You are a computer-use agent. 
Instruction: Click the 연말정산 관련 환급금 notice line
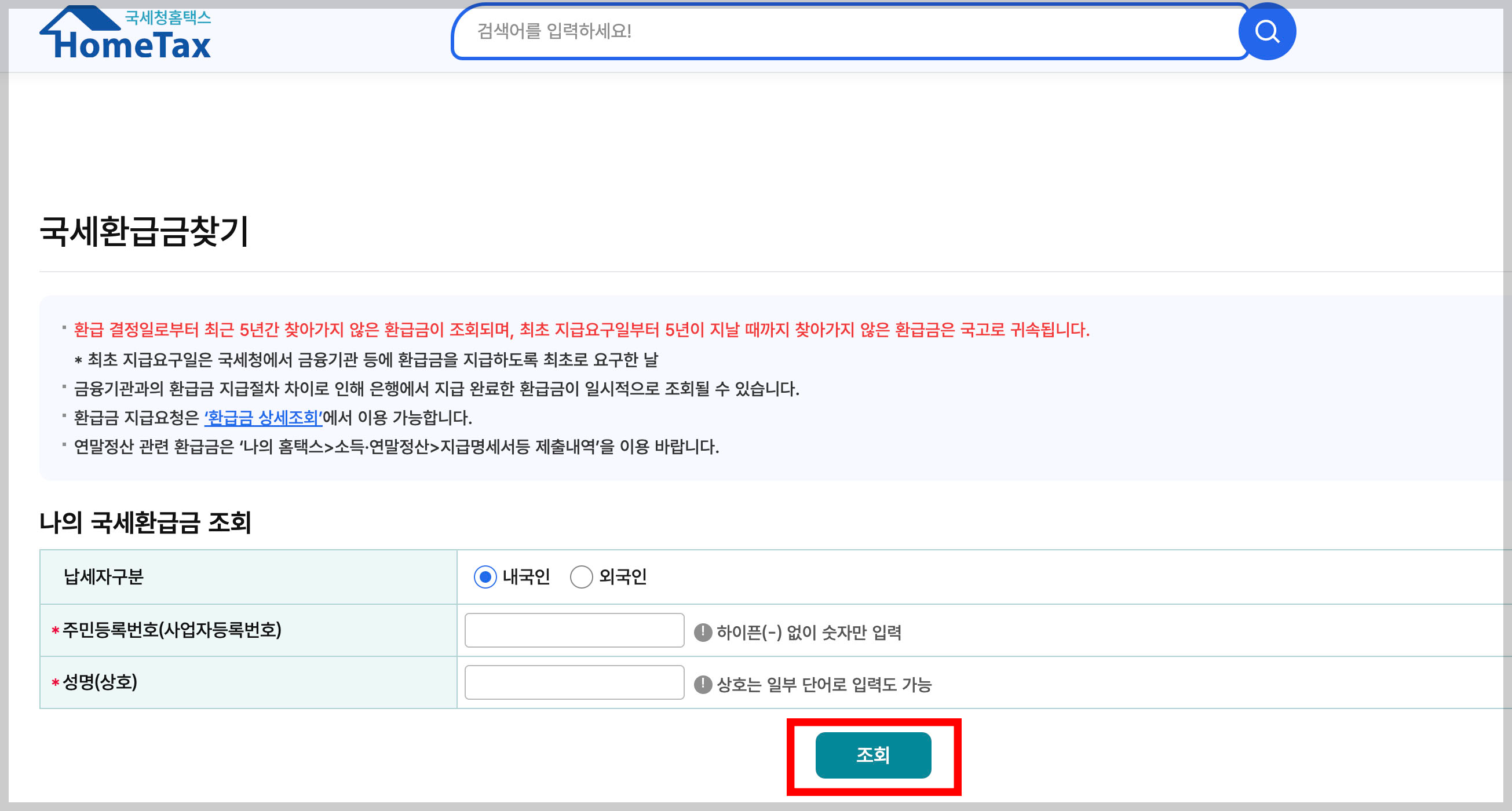coord(396,447)
